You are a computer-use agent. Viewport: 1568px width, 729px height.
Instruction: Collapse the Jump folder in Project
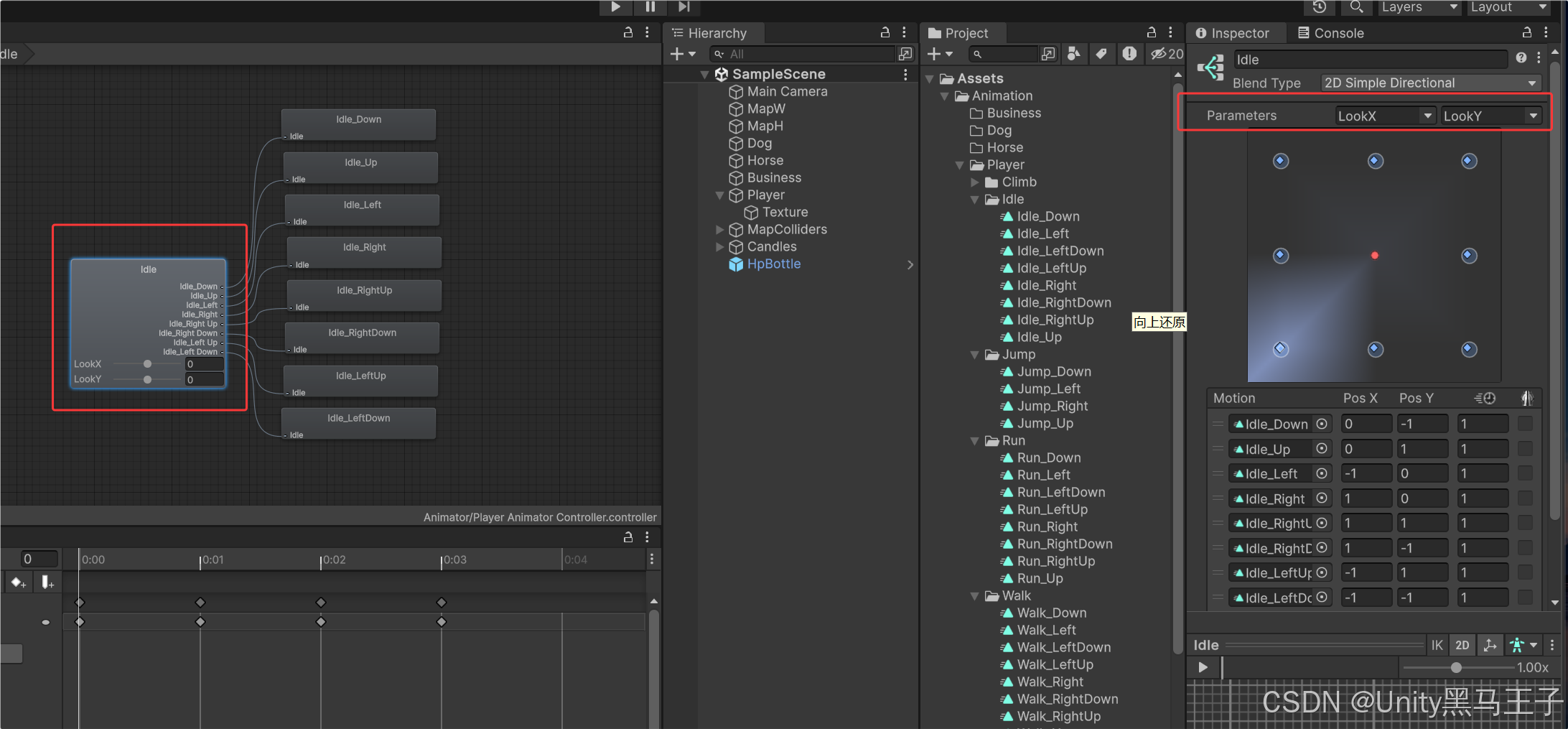pyautogui.click(x=975, y=355)
